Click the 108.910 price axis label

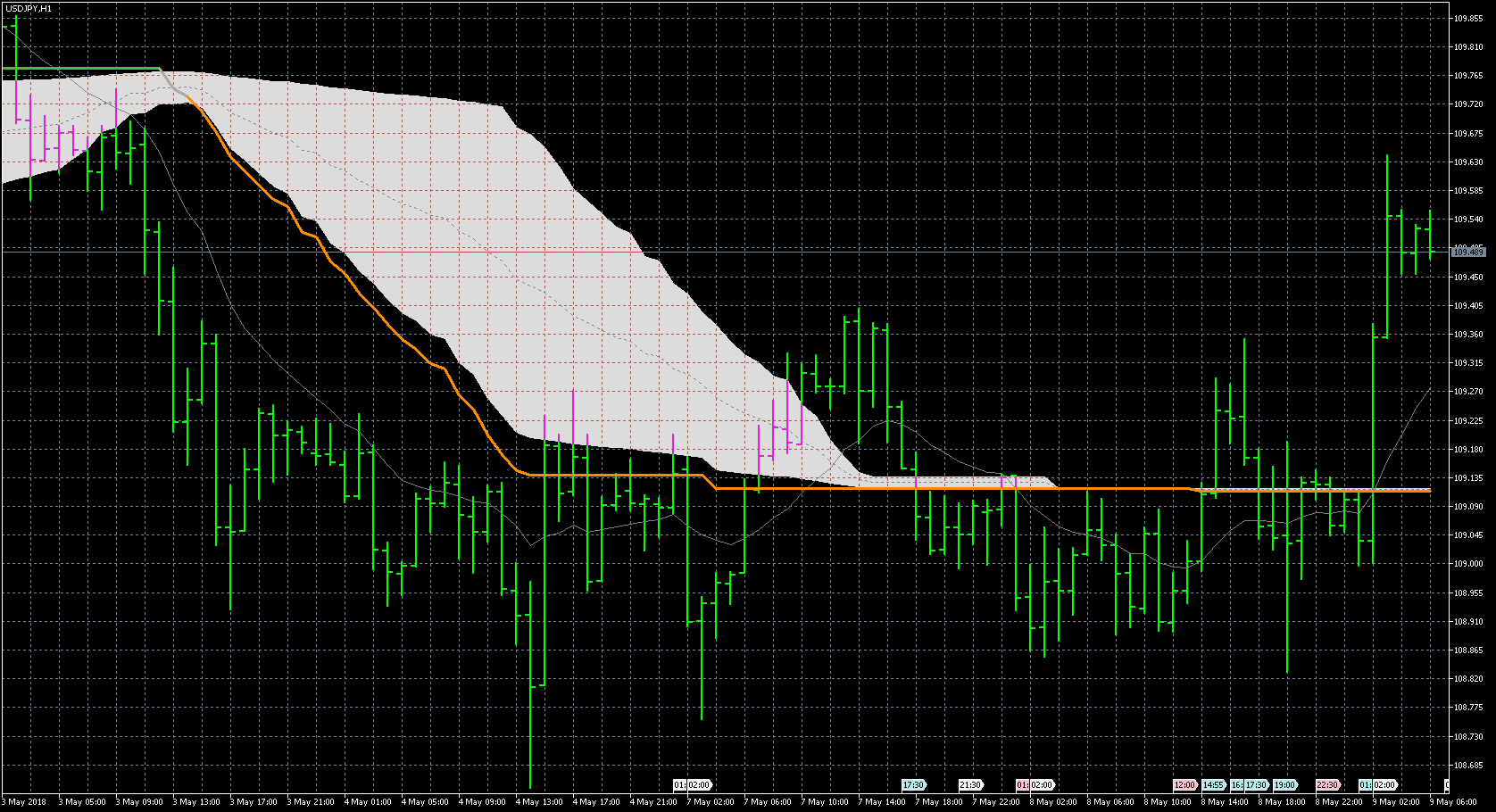[x=1468, y=622]
